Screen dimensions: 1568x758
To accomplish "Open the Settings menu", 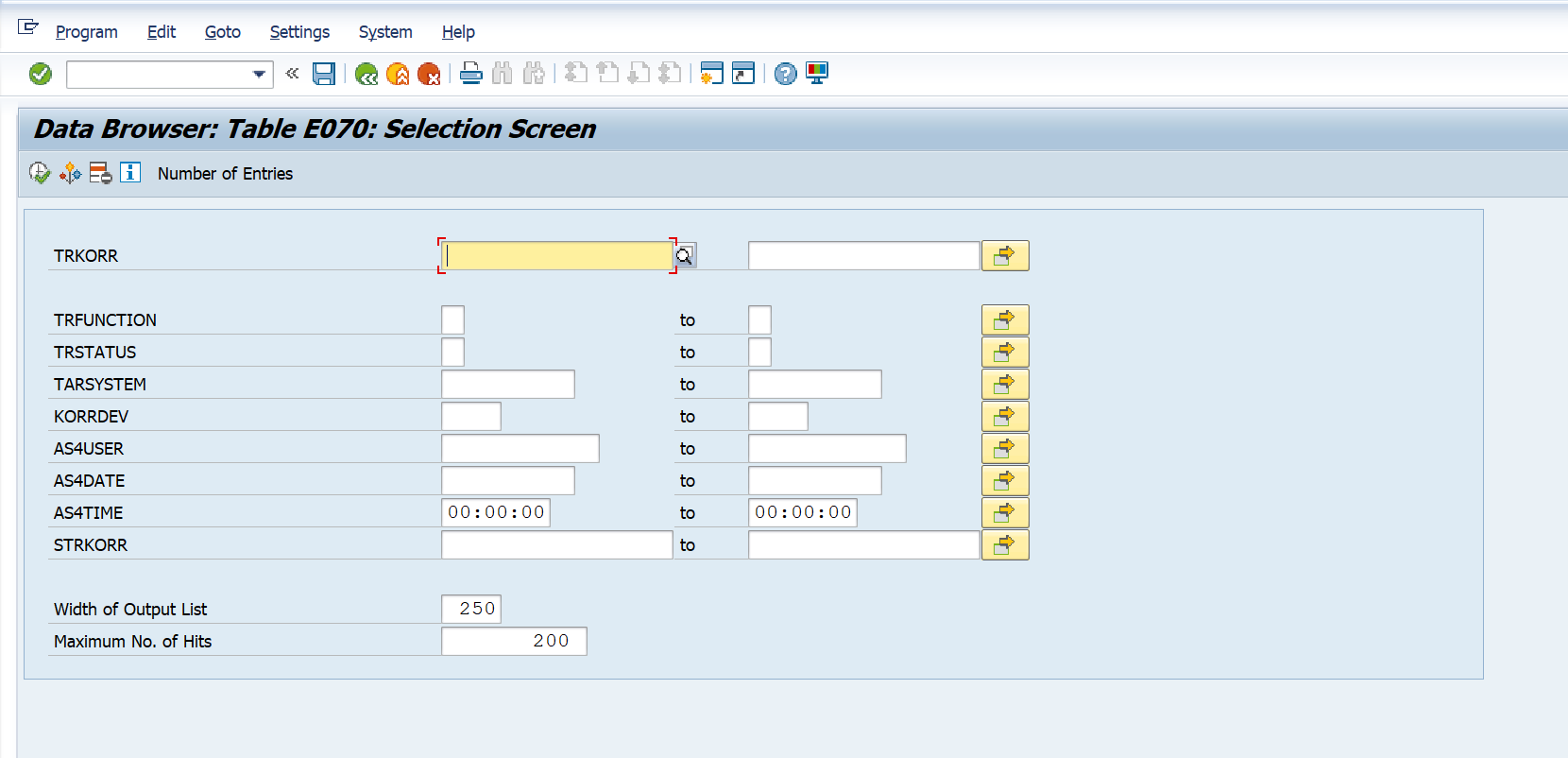I will tap(299, 32).
